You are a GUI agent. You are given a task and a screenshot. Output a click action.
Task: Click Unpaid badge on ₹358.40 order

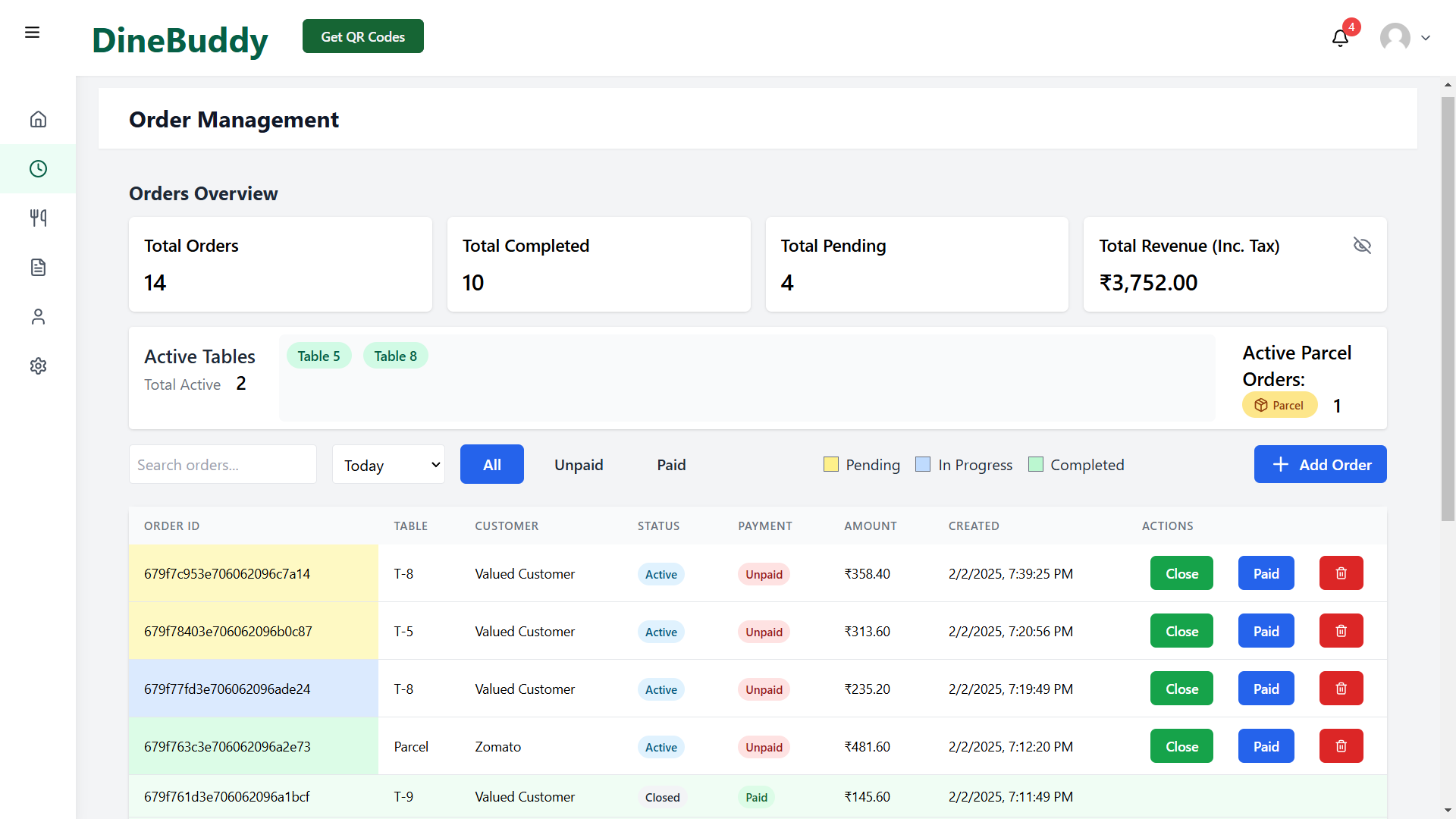pos(764,574)
